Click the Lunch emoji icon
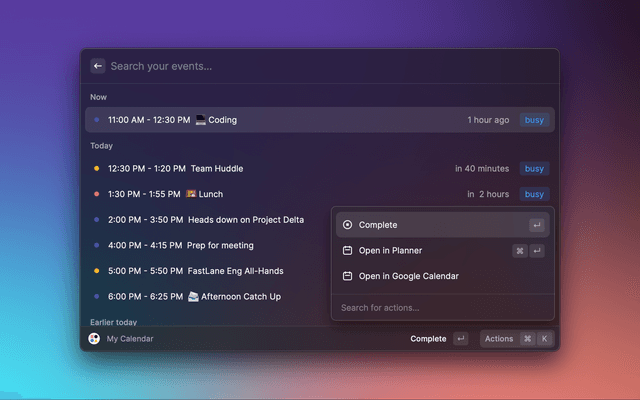 [191, 194]
